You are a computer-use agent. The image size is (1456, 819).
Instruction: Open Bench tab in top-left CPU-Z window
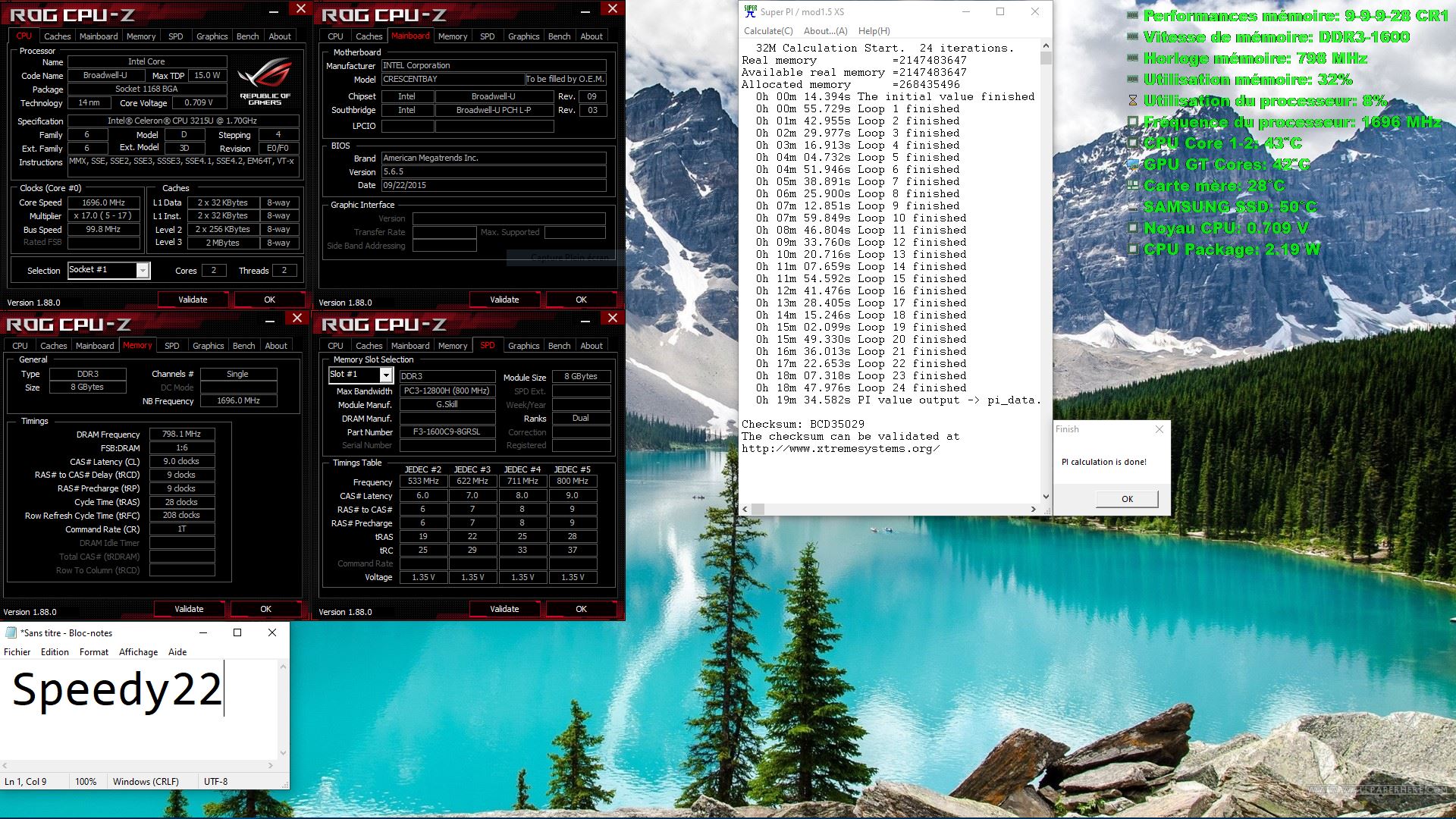click(x=247, y=36)
